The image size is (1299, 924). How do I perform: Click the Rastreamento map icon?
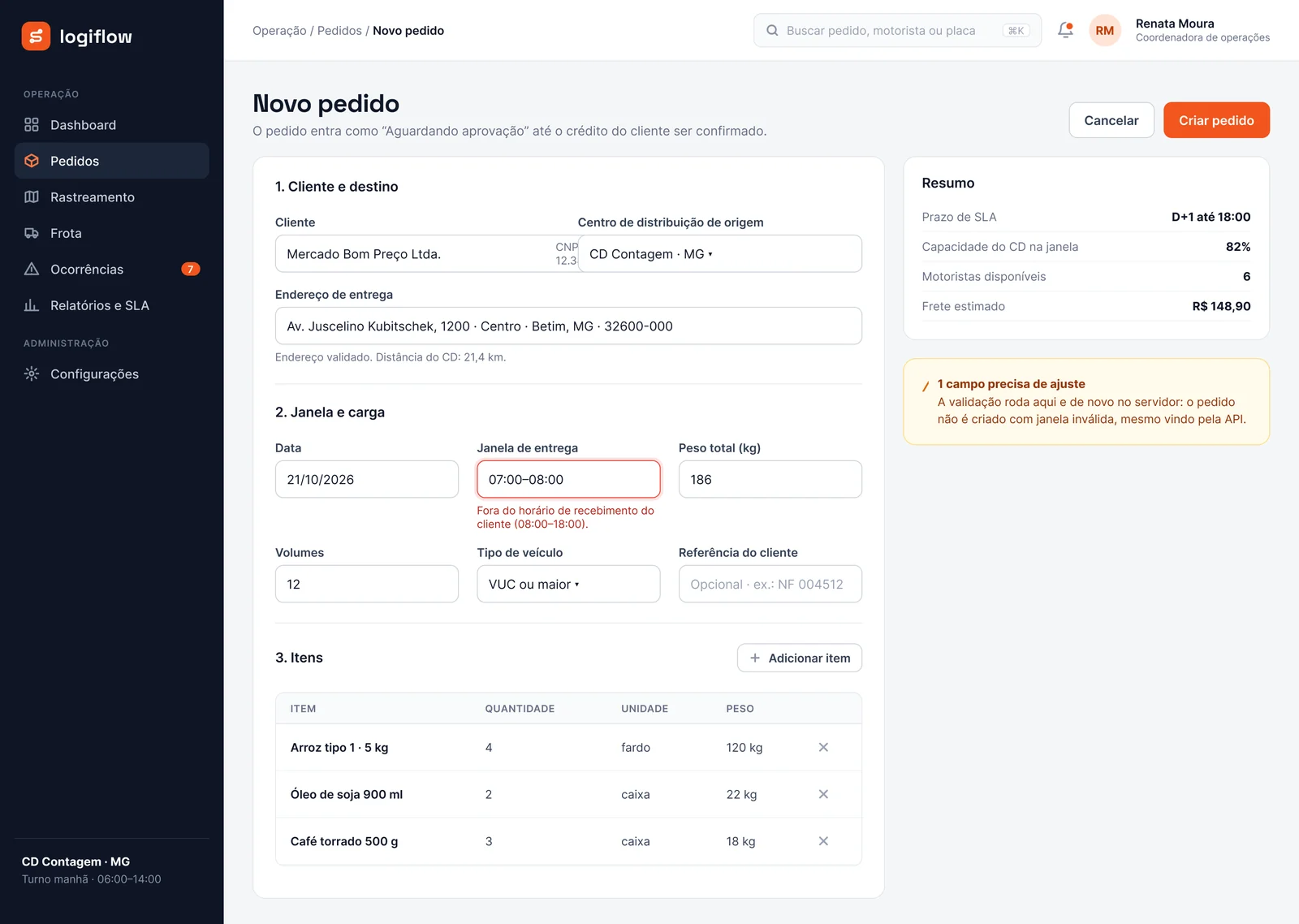(x=32, y=196)
